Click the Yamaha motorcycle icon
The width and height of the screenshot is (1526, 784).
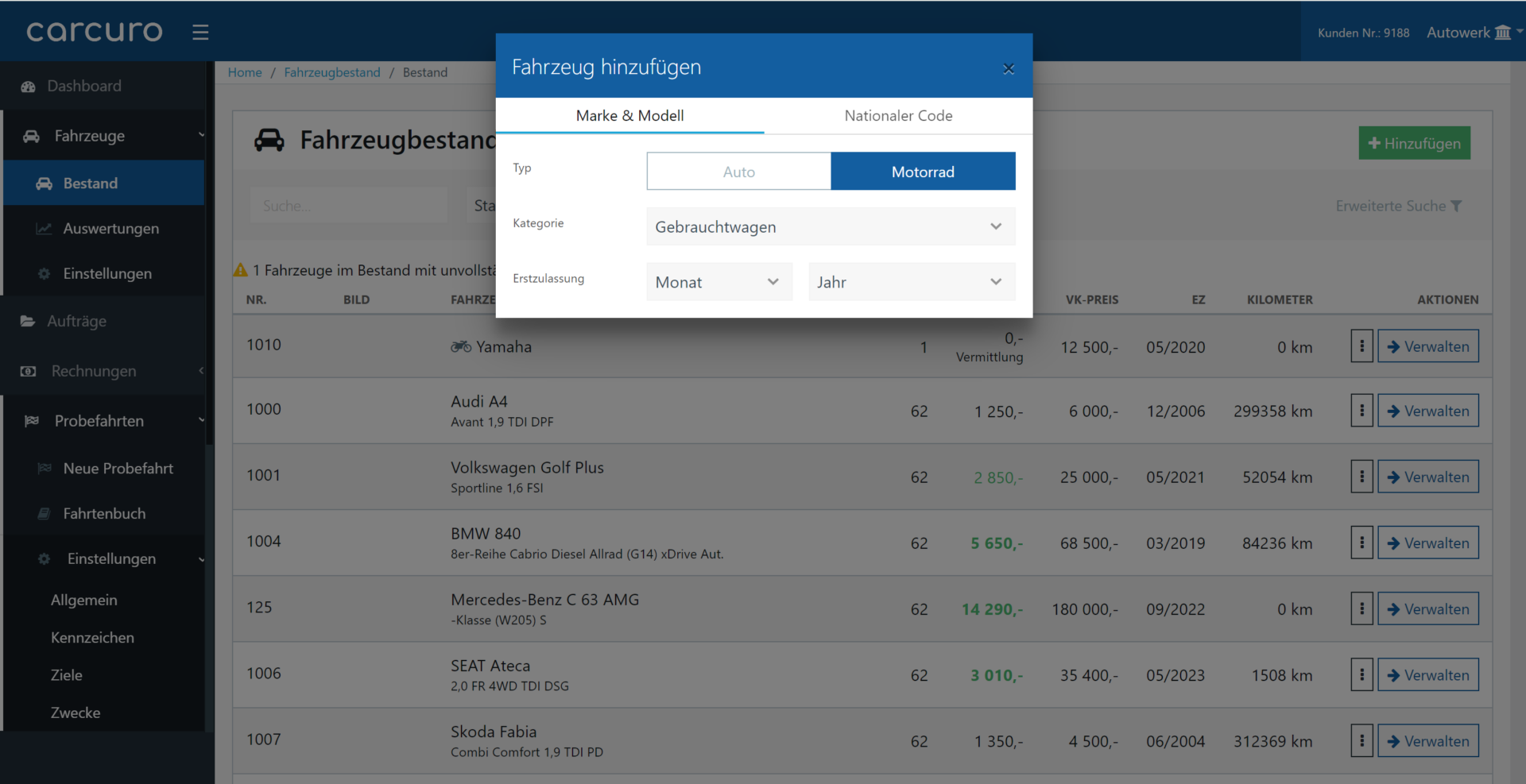(x=461, y=346)
